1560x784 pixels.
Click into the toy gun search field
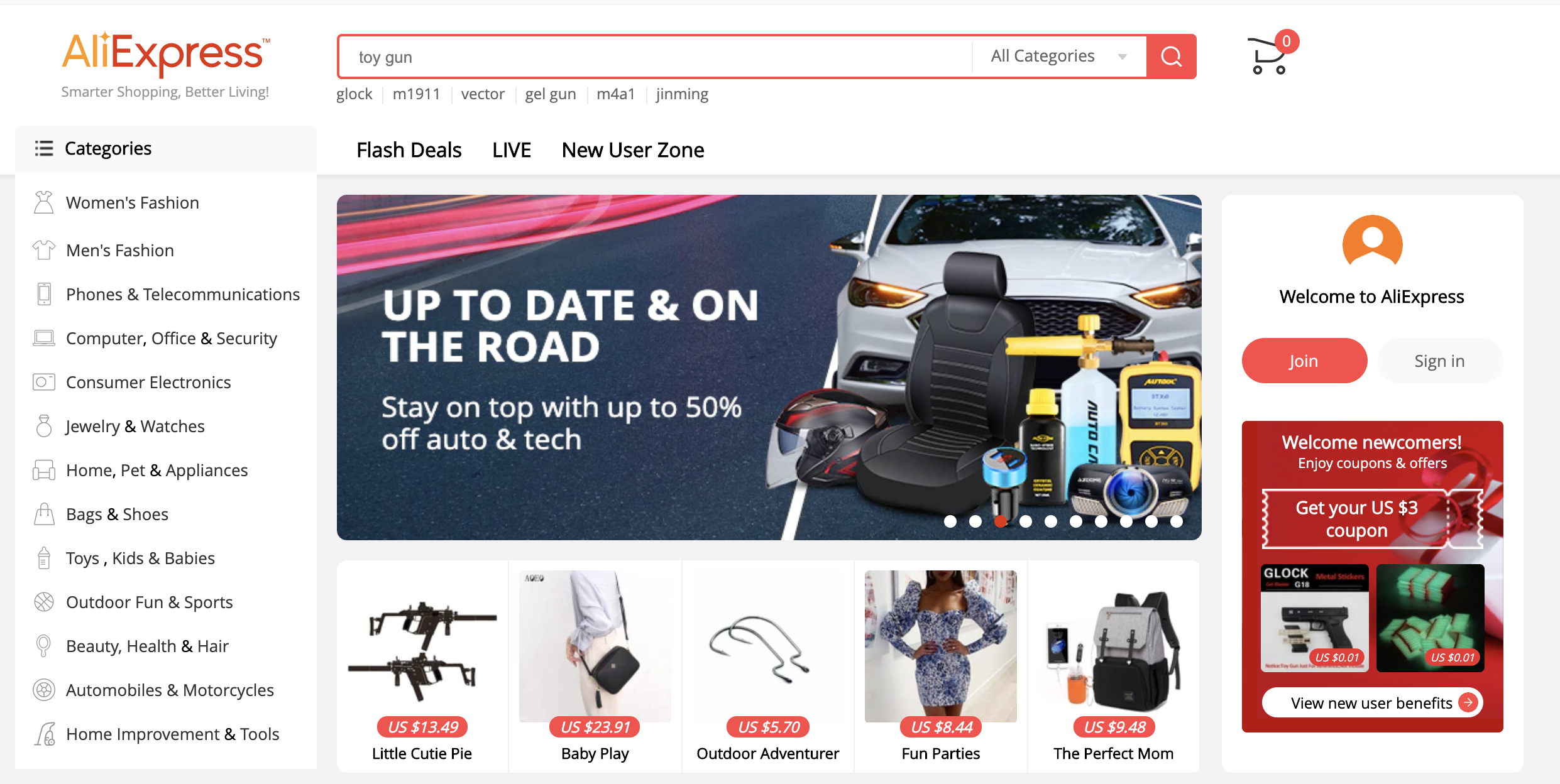click(656, 57)
